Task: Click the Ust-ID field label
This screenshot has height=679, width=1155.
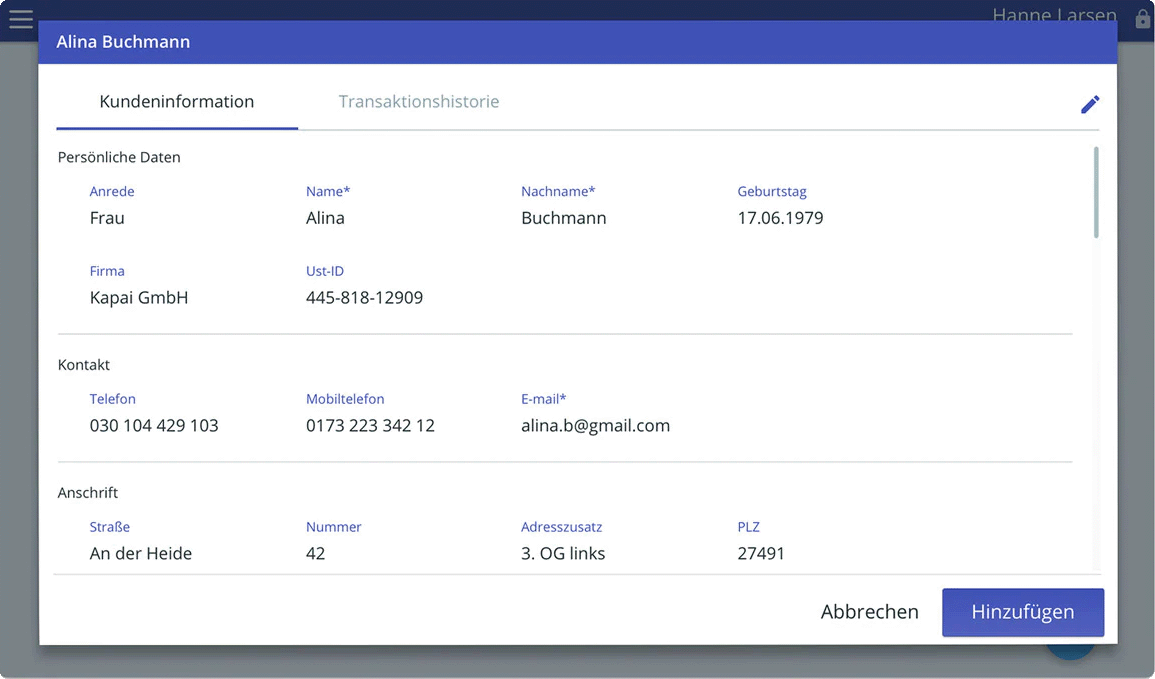Action: pos(325,271)
